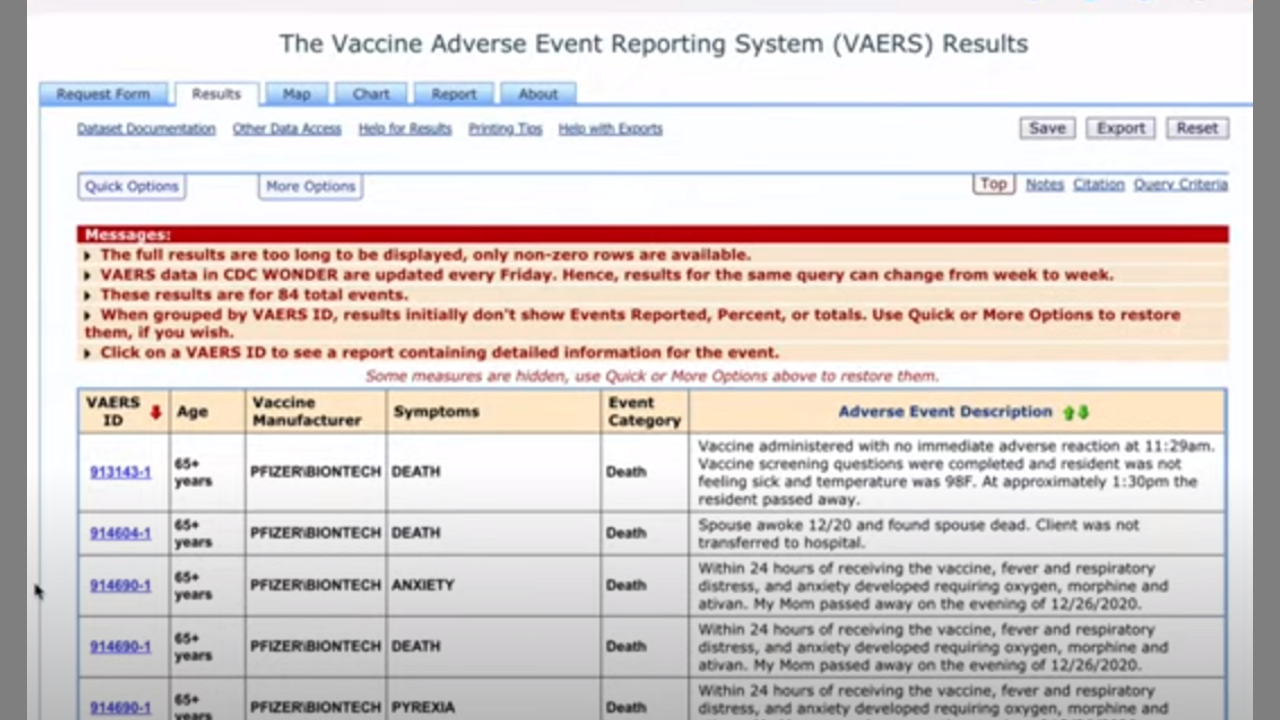The image size is (1280, 720).
Task: Click green down arrow for Adverse Event Description
Action: tap(1083, 412)
